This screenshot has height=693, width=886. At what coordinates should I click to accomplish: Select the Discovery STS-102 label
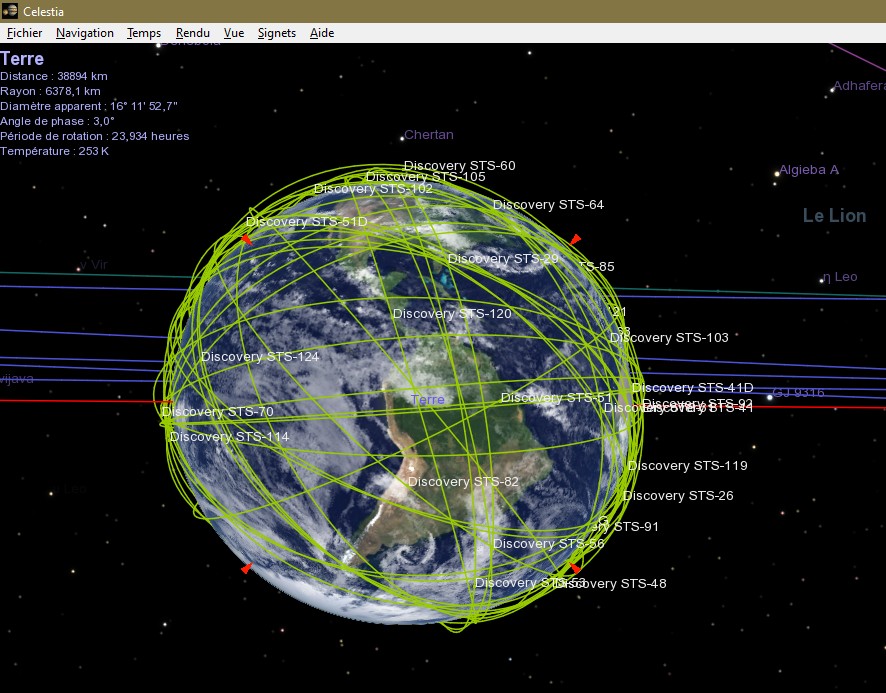click(373, 189)
